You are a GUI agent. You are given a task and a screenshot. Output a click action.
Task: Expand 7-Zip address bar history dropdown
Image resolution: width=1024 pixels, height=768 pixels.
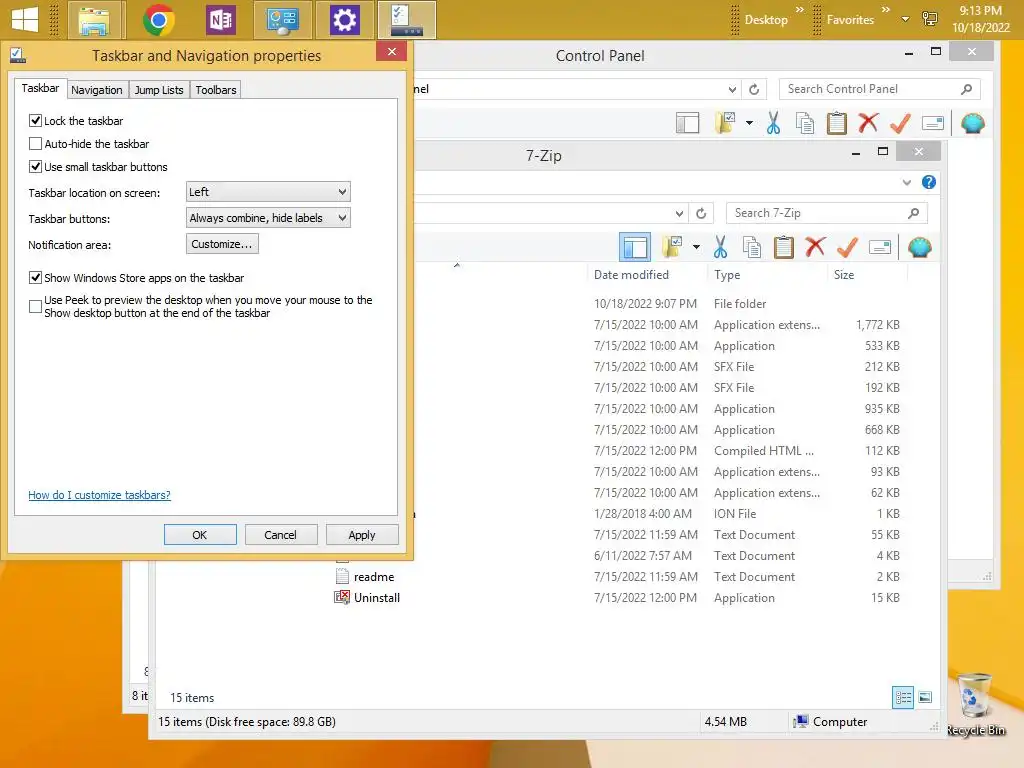pyautogui.click(x=679, y=214)
